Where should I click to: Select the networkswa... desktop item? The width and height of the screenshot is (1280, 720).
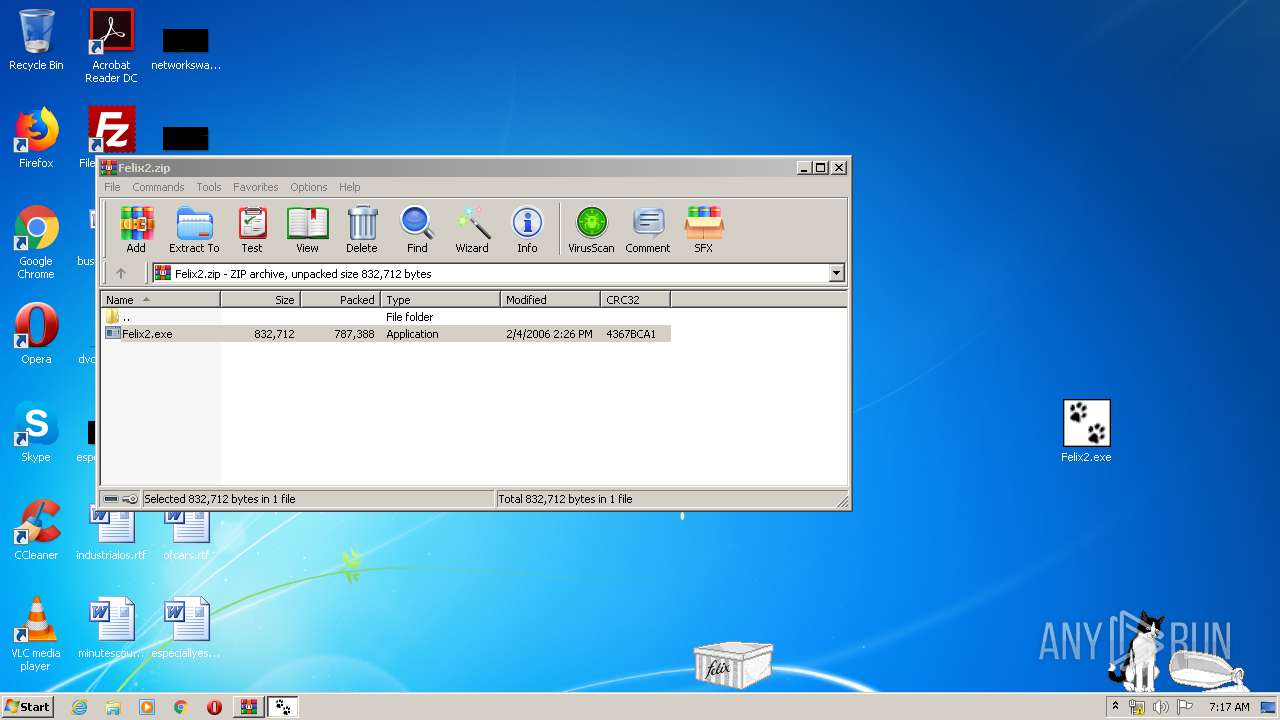(x=186, y=48)
